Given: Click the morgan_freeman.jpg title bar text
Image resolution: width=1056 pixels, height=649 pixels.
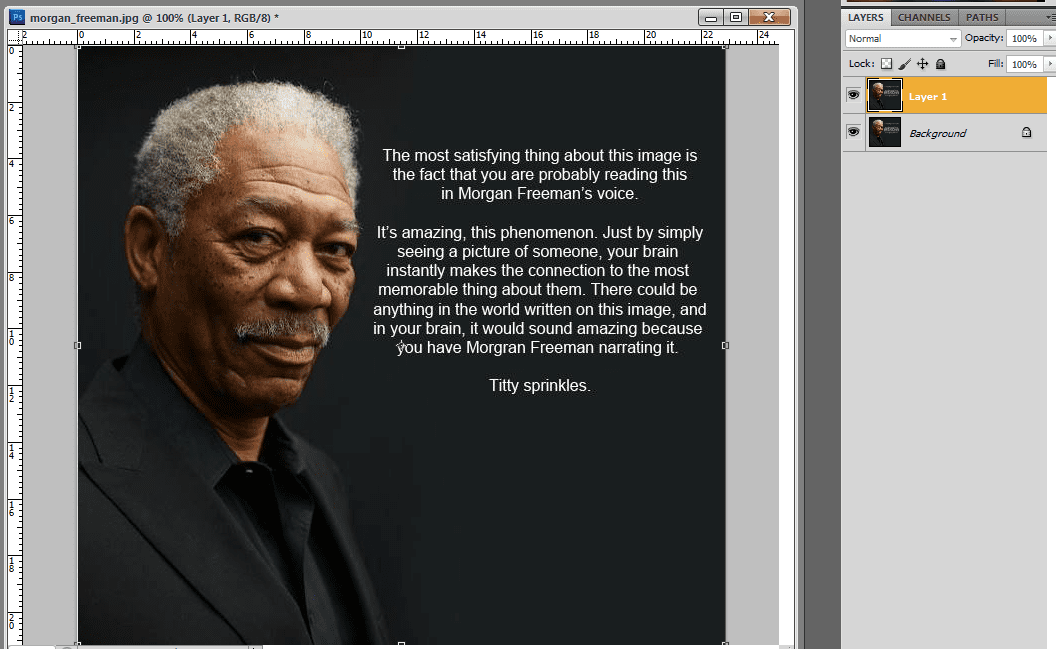Looking at the screenshot, I should point(154,18).
